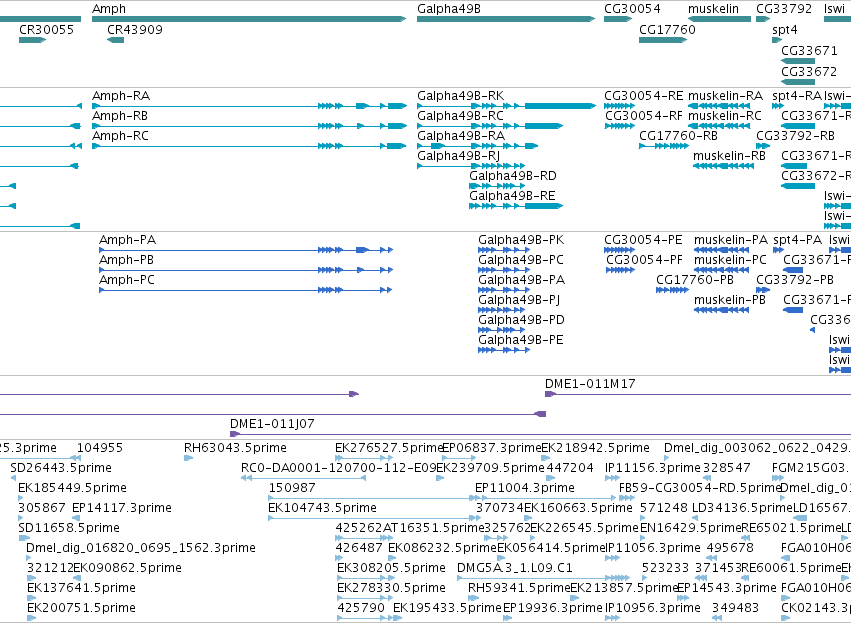Select the CG33792 gene label
This screenshot has height=623, width=851.
[x=784, y=9]
